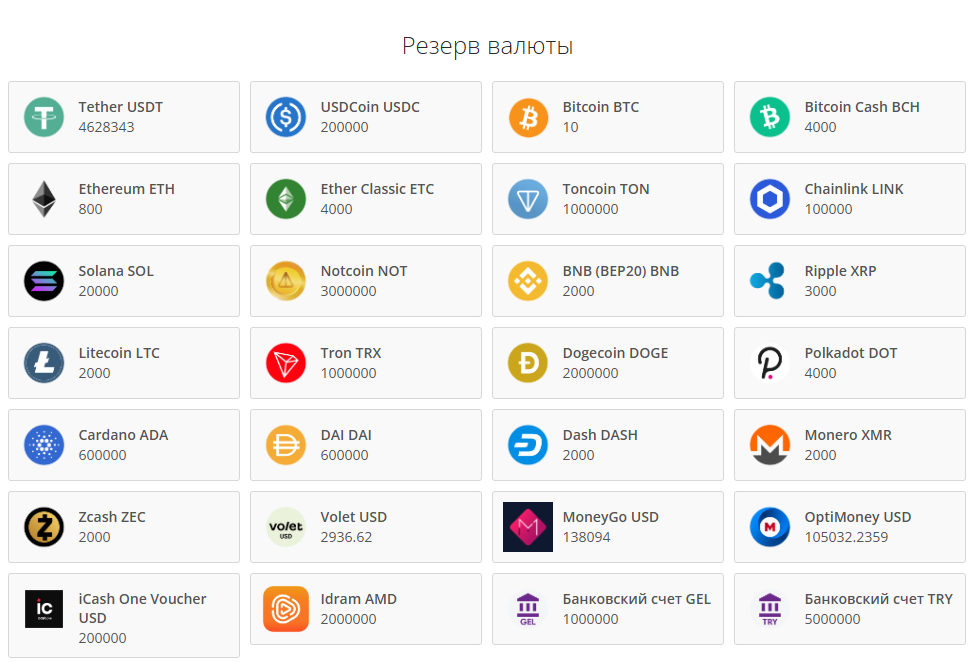The width and height of the screenshot is (976, 662).
Task: Click the Резерв валюты heading
Action: click(x=487, y=46)
